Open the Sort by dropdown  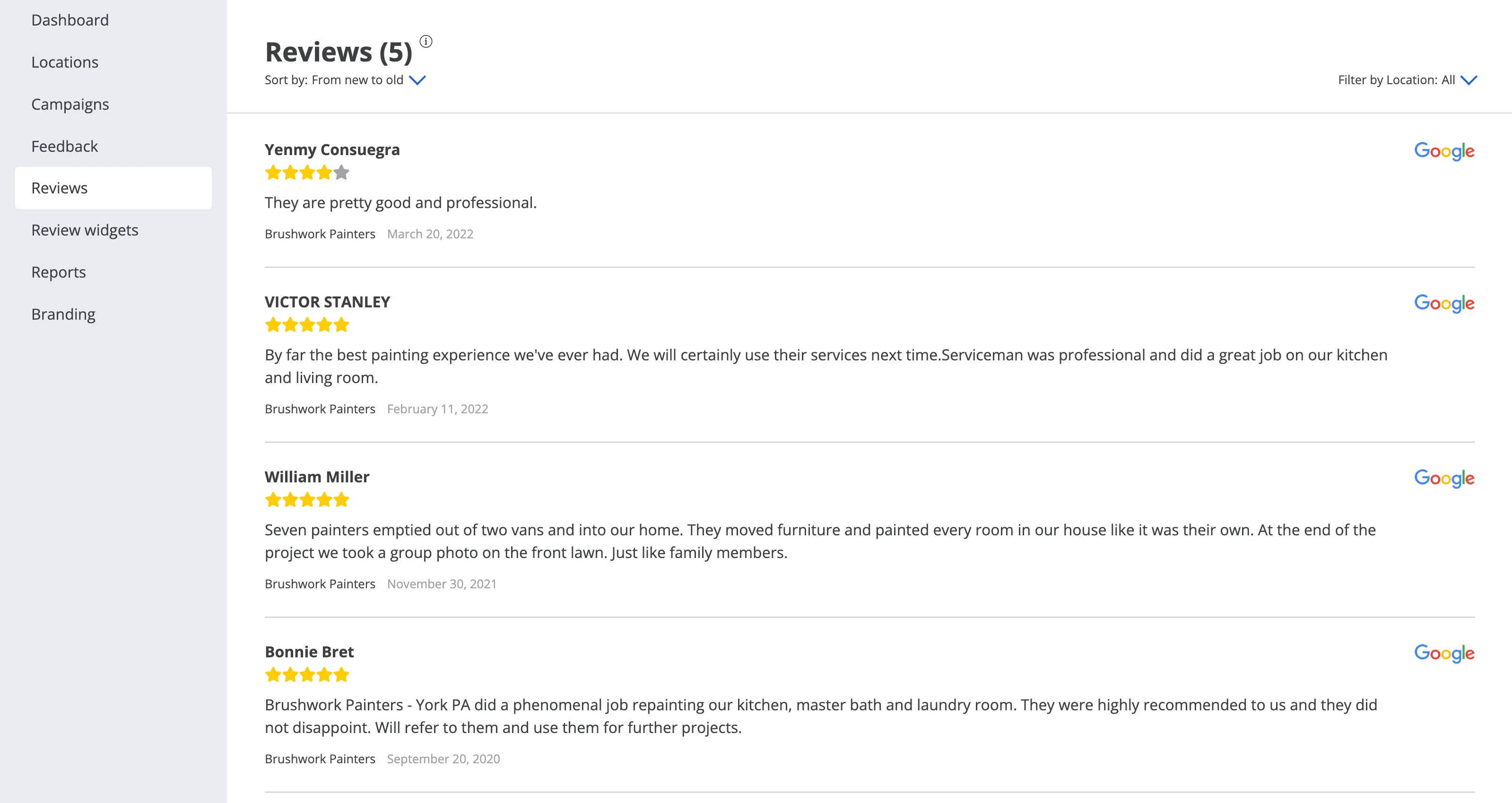pyautogui.click(x=345, y=80)
